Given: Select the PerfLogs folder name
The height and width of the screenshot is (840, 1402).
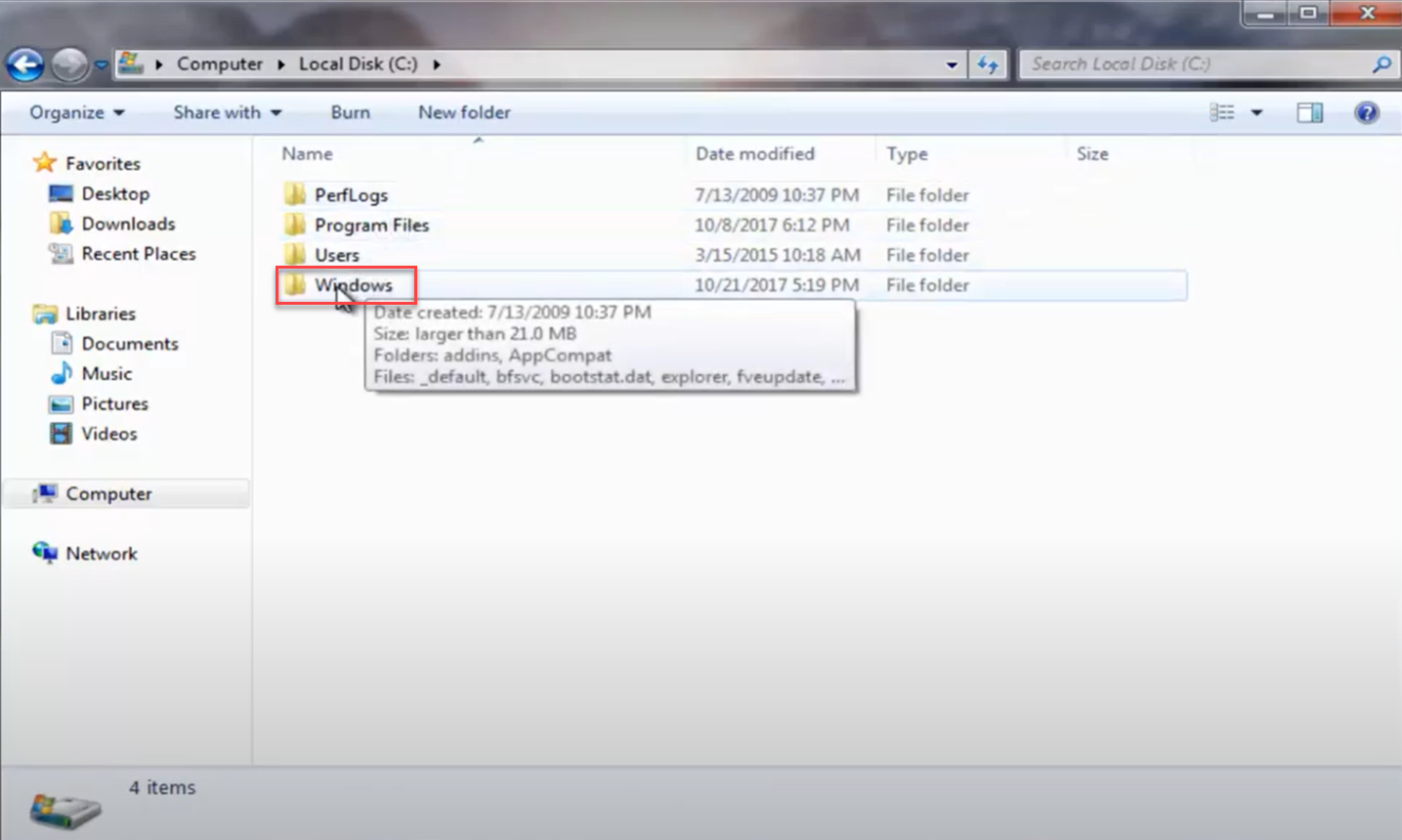Looking at the screenshot, I should [351, 195].
